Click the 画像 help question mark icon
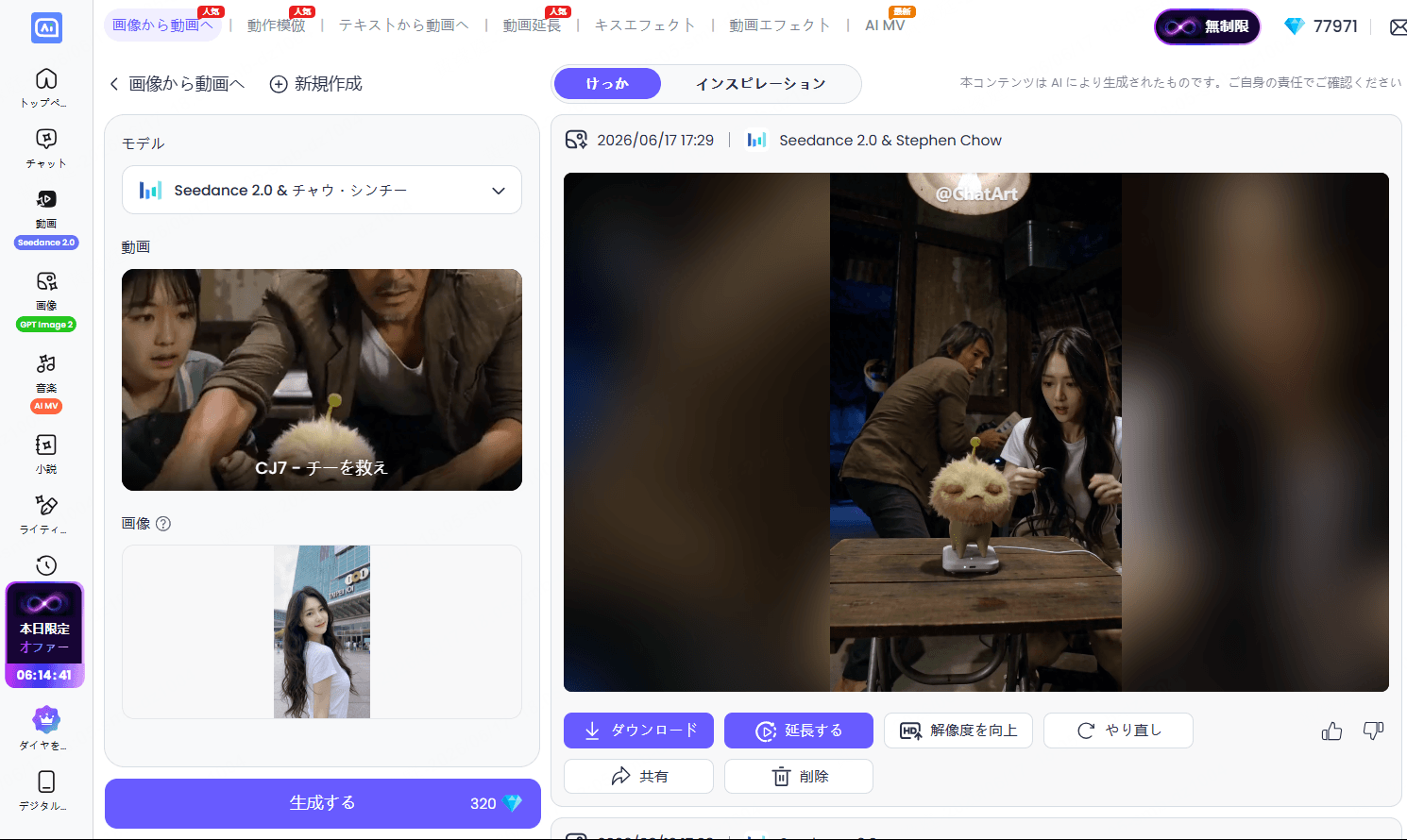1407x840 pixels. (163, 524)
